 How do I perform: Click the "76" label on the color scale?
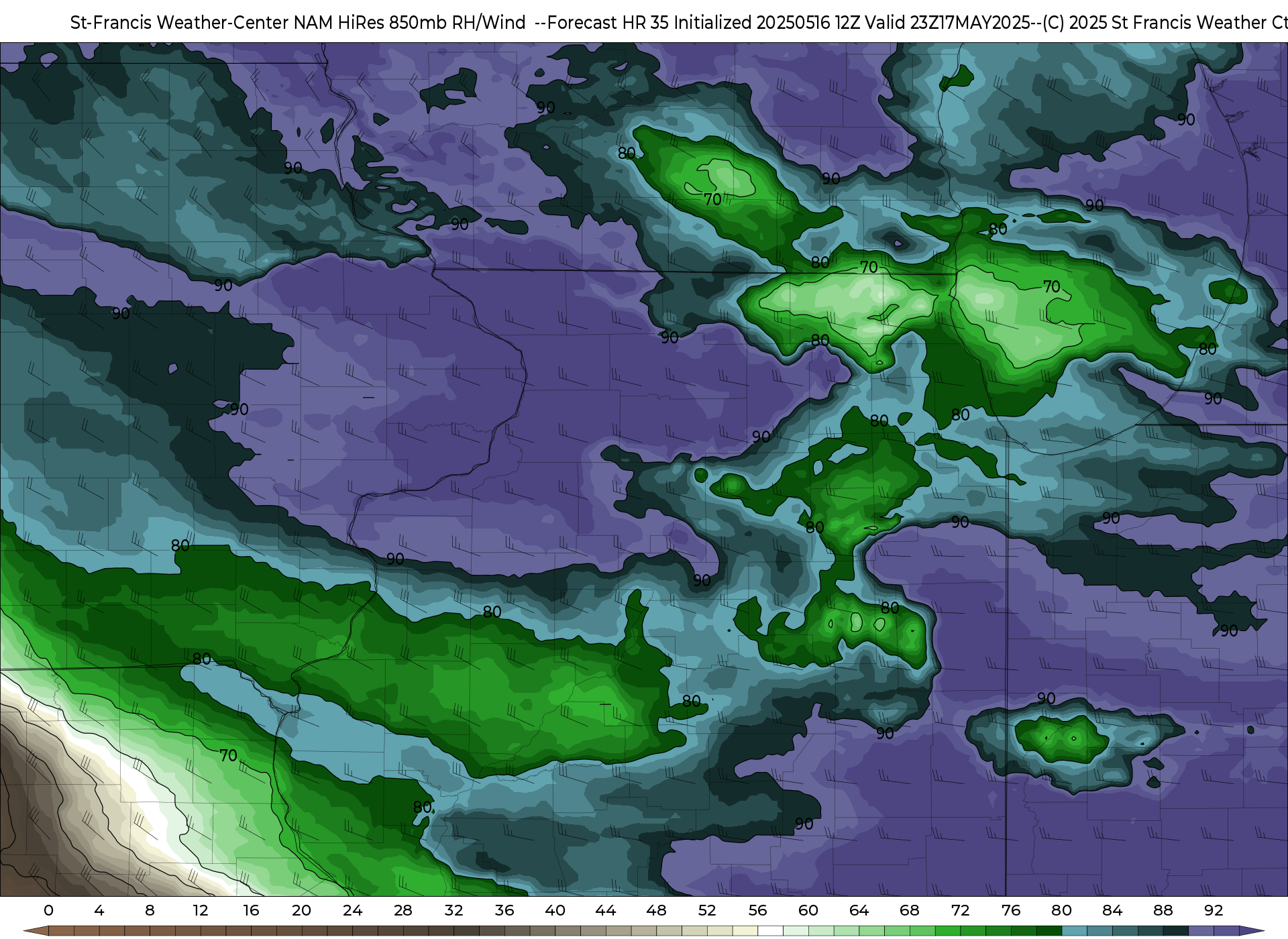[1011, 910]
